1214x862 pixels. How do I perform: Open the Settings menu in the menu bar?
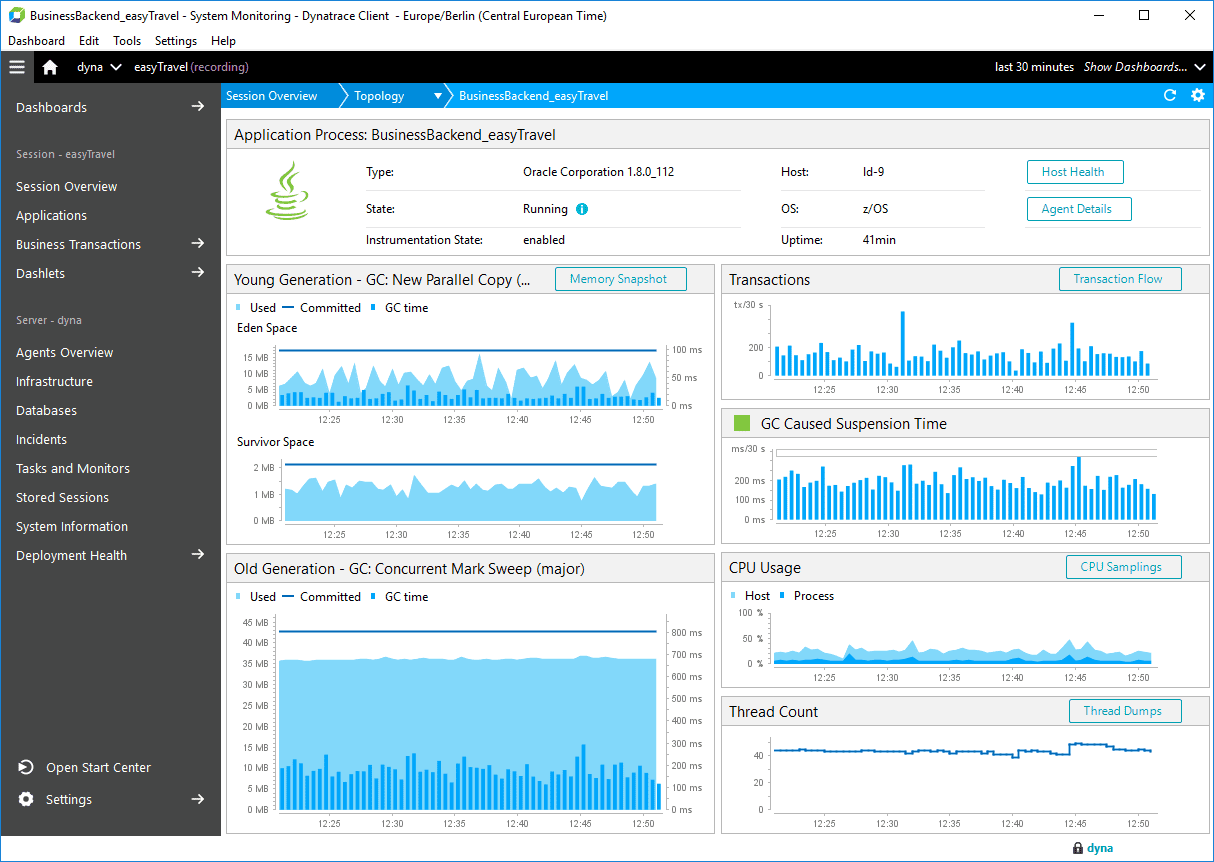point(176,41)
